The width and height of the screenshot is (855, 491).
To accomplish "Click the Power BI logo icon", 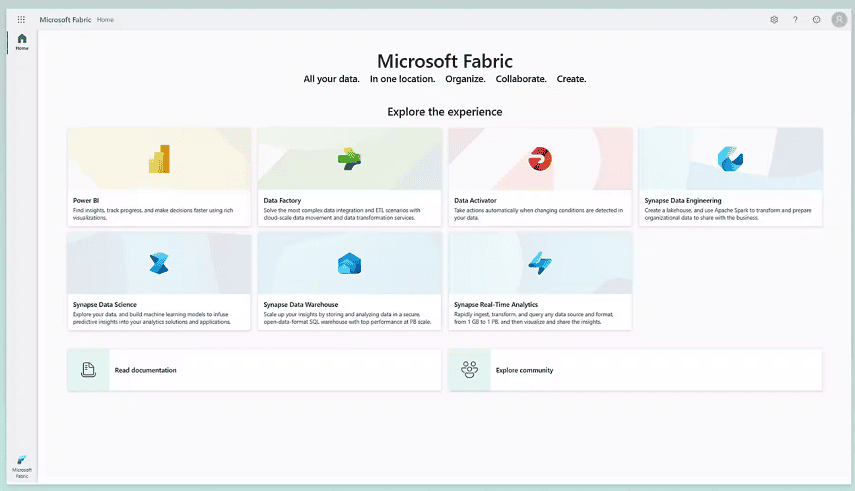I will pos(159,159).
